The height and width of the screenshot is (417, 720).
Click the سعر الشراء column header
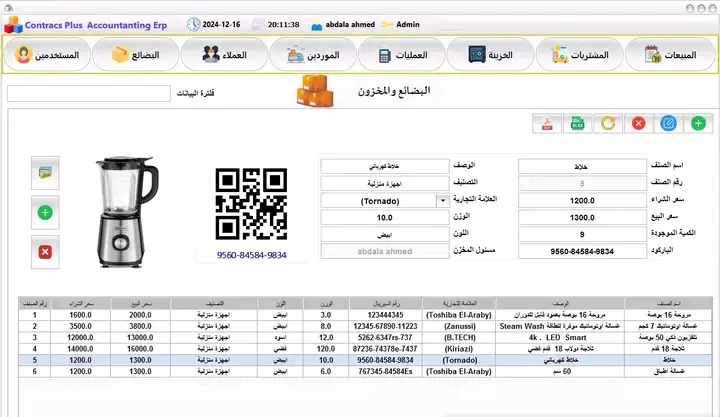click(80, 304)
